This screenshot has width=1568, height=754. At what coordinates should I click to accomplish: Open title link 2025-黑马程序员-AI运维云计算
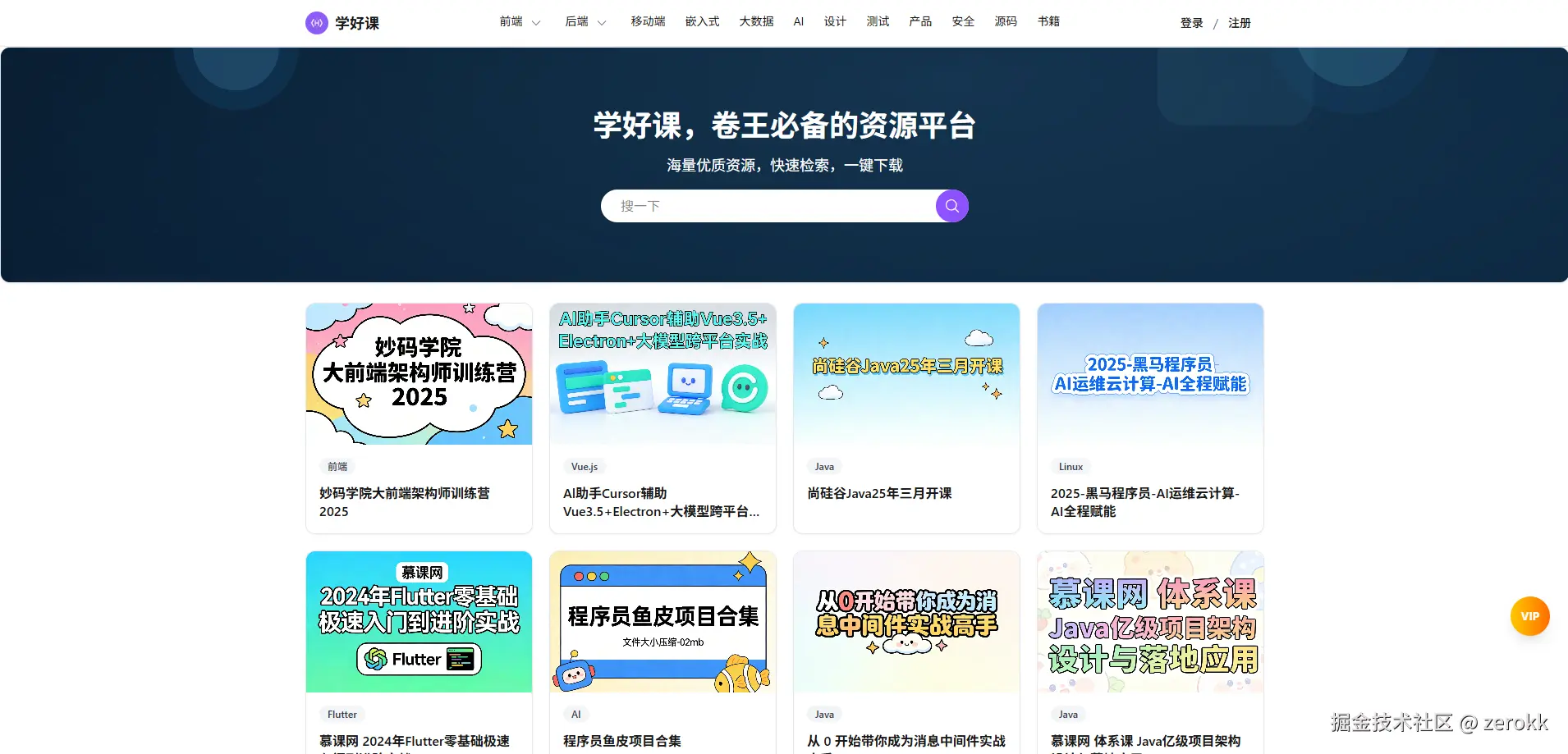pyautogui.click(x=1145, y=502)
